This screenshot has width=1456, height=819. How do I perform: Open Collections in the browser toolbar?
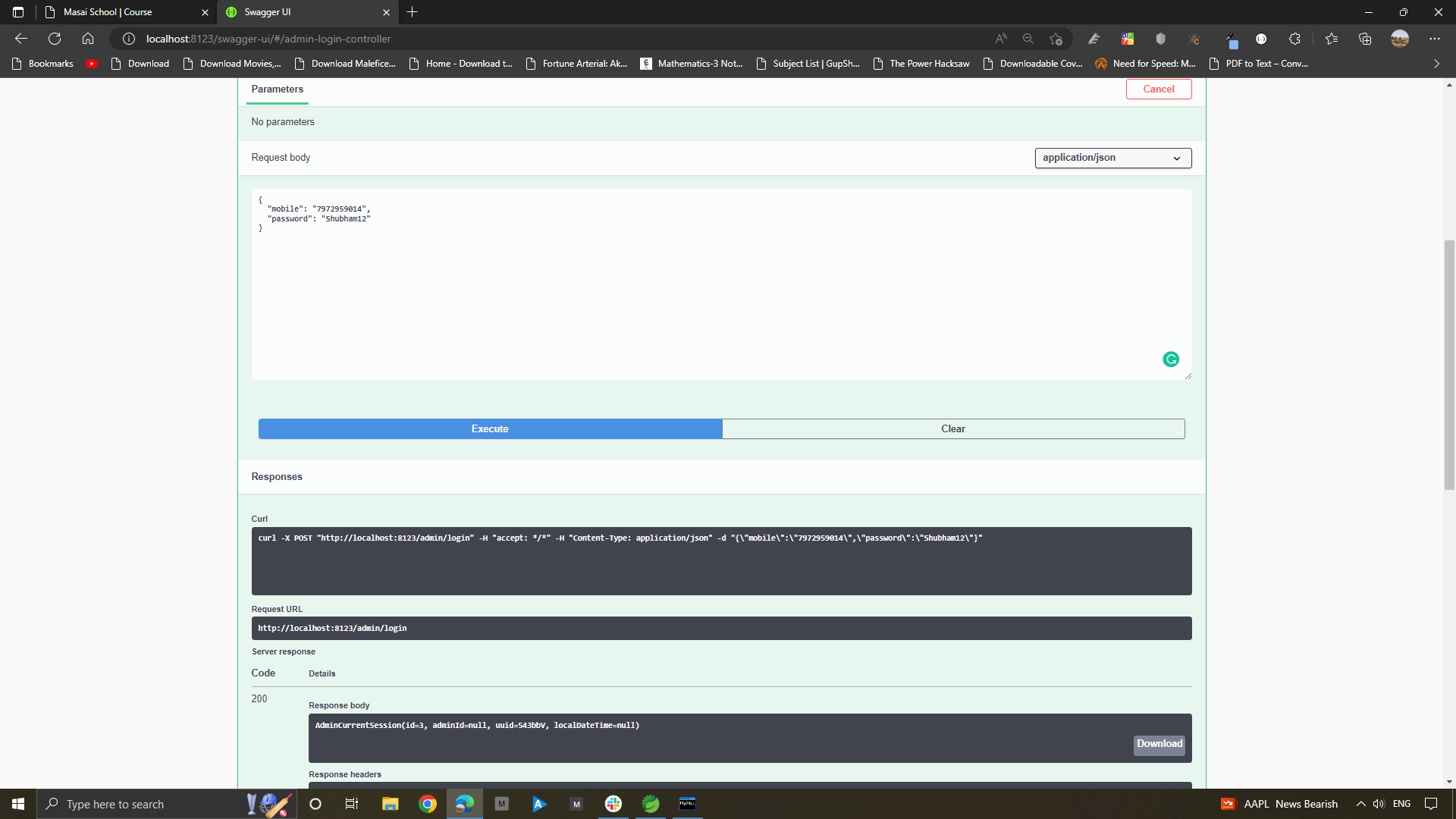(1366, 39)
